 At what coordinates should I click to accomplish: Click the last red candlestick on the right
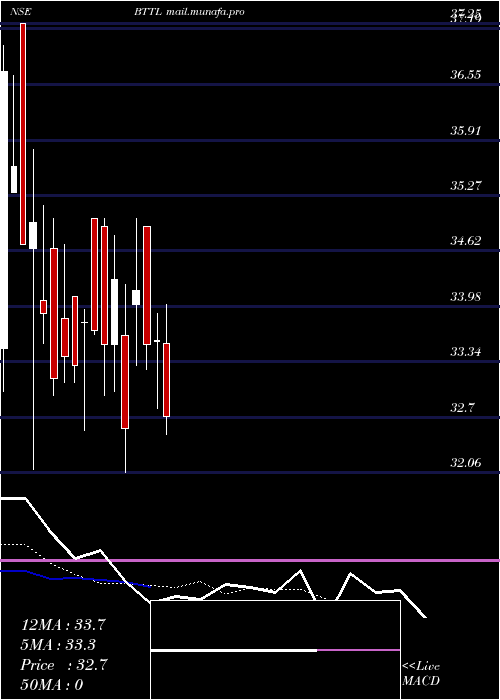tap(167, 380)
